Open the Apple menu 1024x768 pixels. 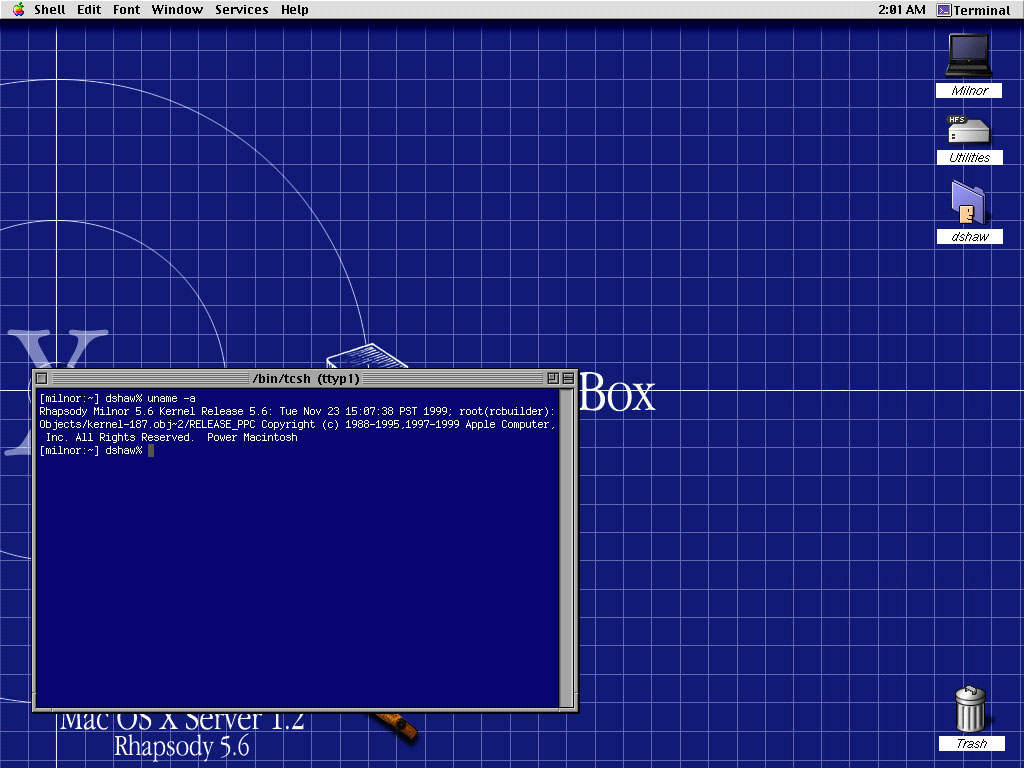click(18, 9)
